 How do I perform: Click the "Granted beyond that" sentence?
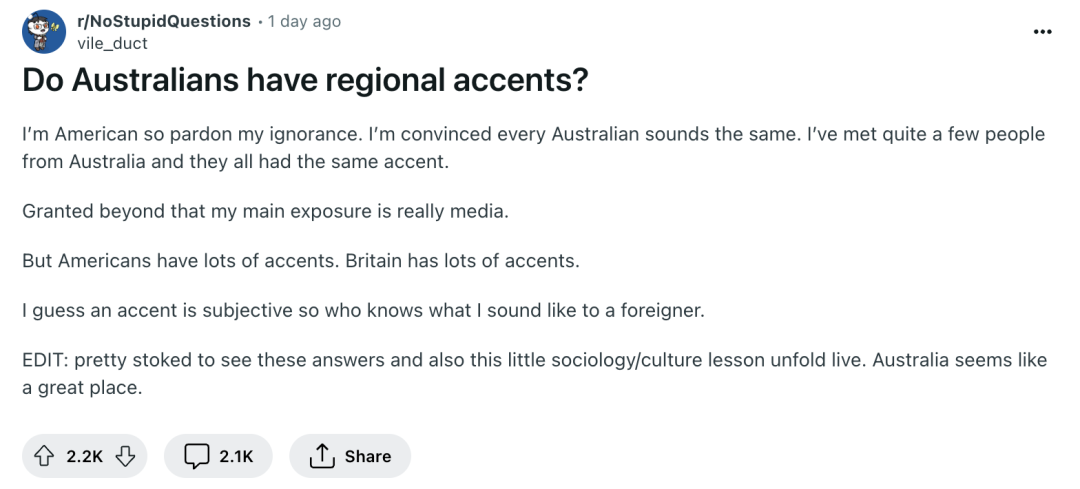pos(267,211)
